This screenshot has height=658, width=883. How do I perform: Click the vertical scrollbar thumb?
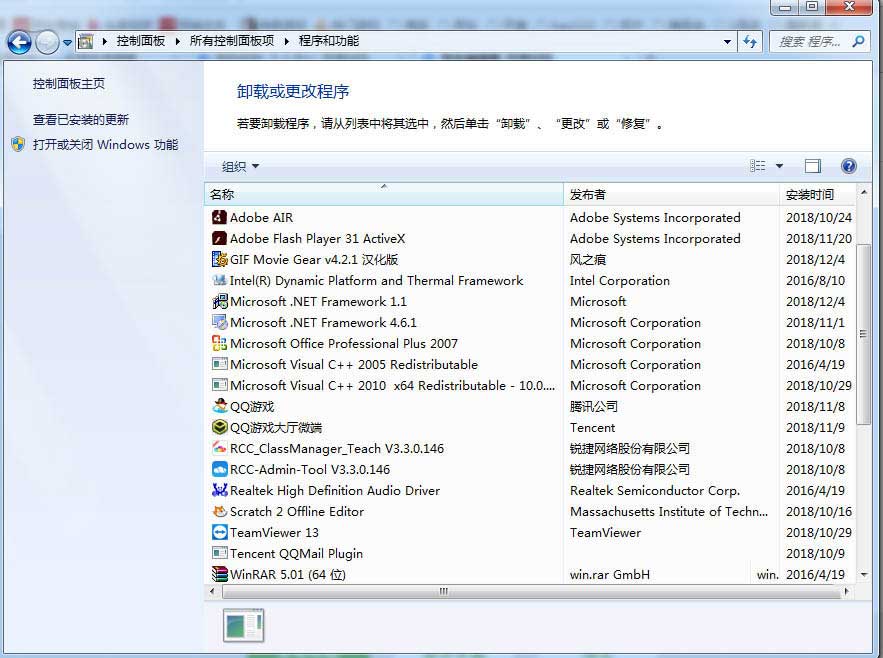(x=864, y=334)
